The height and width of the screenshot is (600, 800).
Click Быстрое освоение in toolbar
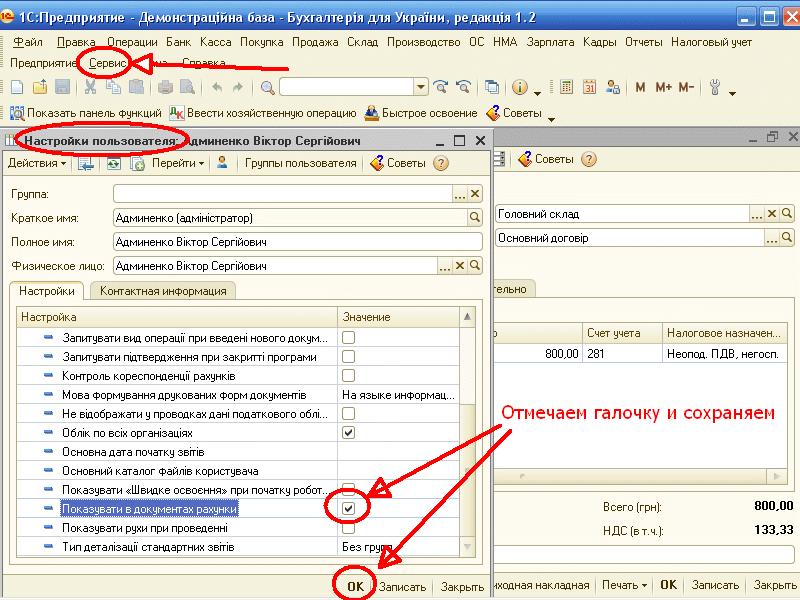(x=421, y=113)
